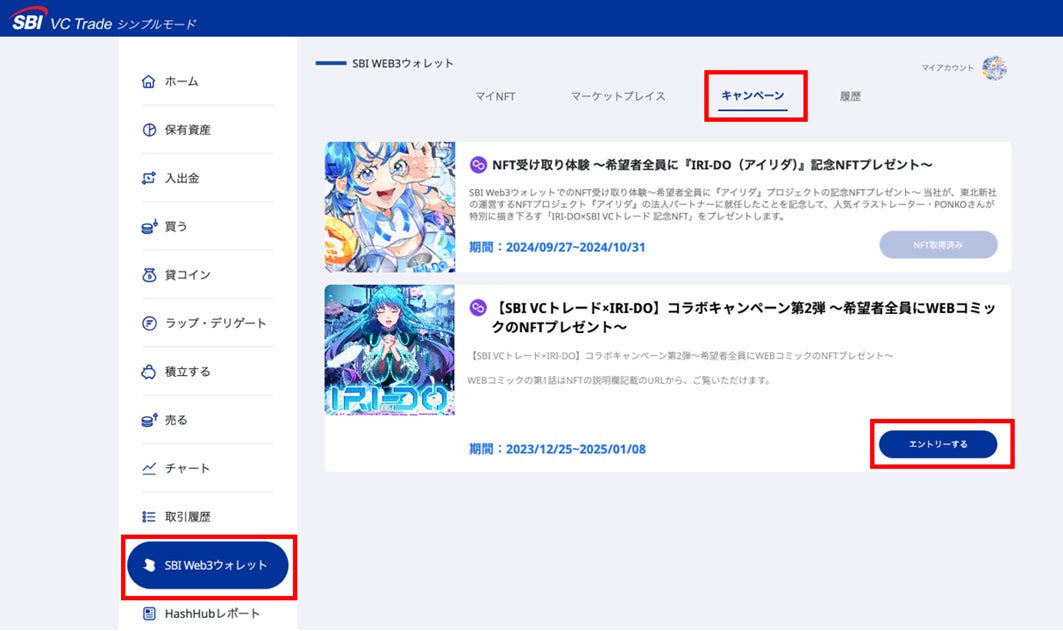
Task: Click the text WEBコミックの第1話はNFTの説明欄記載のURL
Action: click(x=620, y=380)
